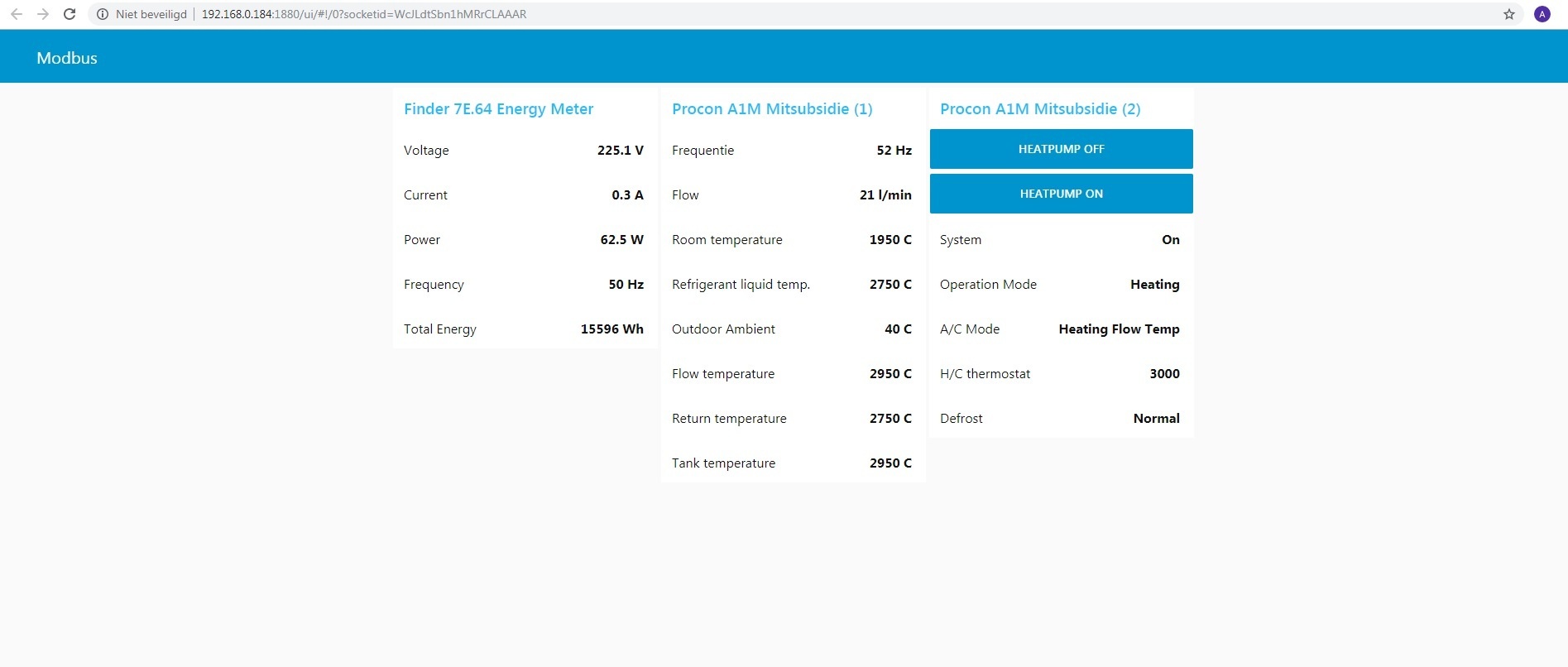Click the browser forward arrow
The width and height of the screenshot is (1568, 667).
tap(43, 14)
